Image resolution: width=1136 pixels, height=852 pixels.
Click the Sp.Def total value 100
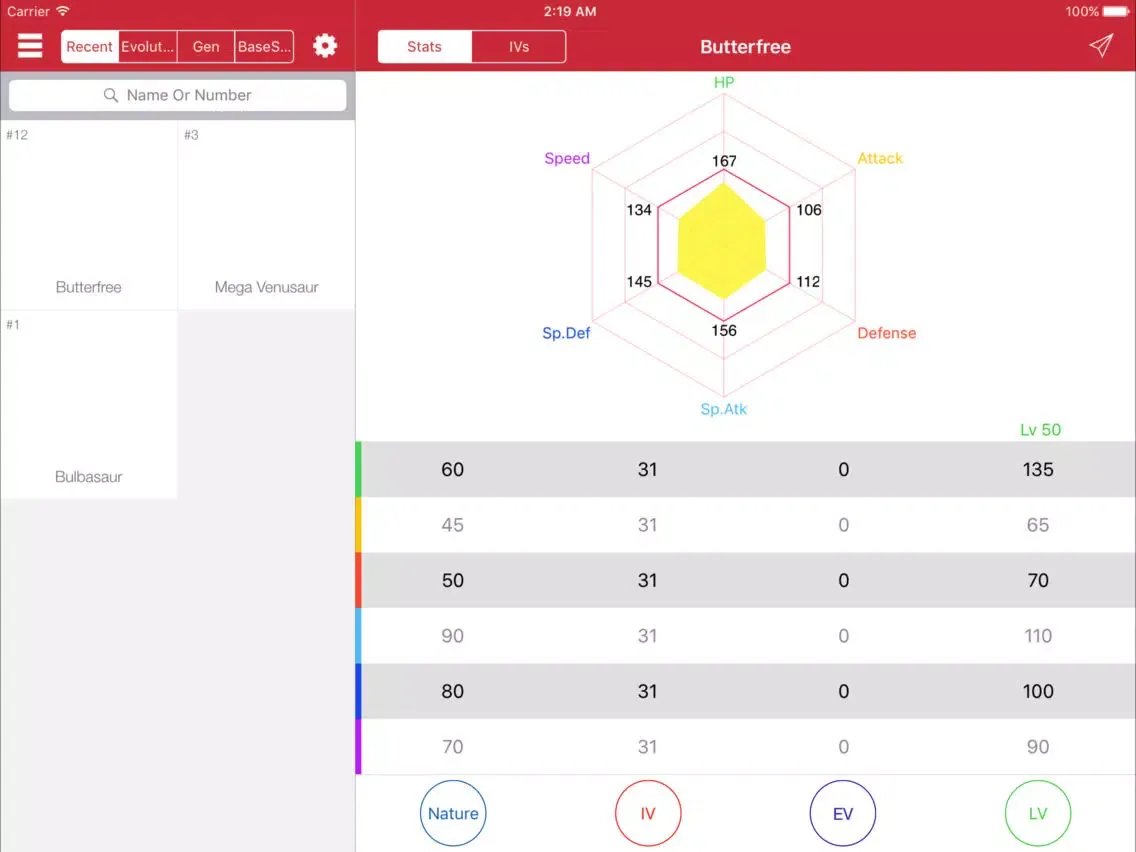1037,691
